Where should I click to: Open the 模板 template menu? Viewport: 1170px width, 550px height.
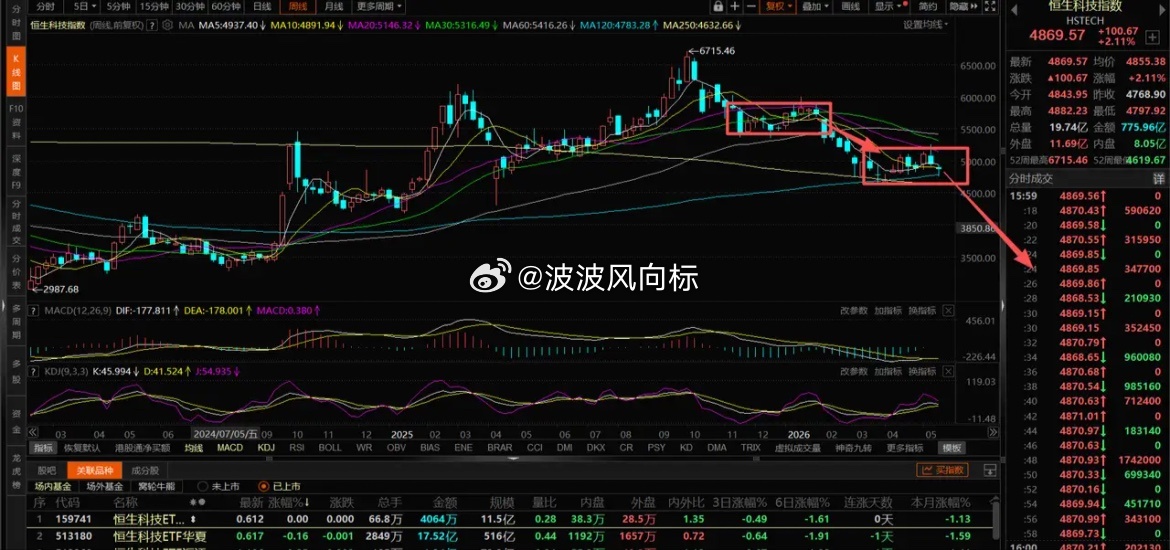(951, 448)
